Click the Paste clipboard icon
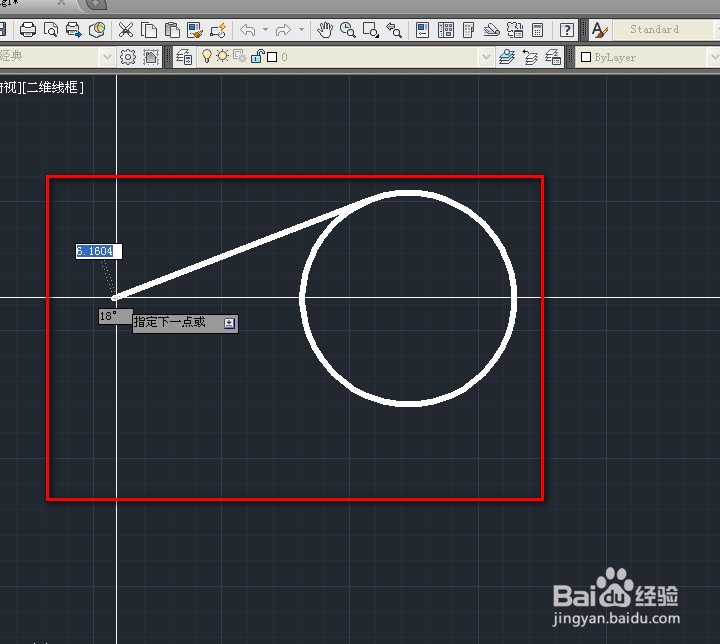The height and width of the screenshot is (644, 720). pos(172,30)
